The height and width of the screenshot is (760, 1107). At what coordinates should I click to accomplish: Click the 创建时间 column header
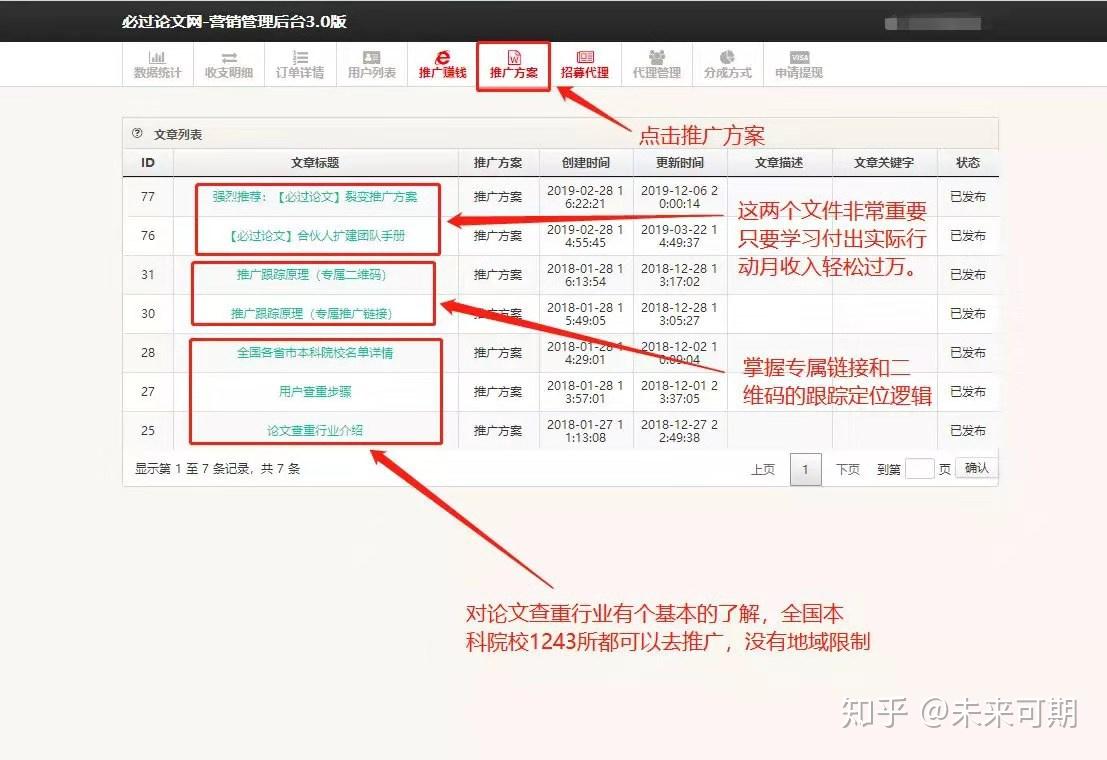tap(585, 163)
